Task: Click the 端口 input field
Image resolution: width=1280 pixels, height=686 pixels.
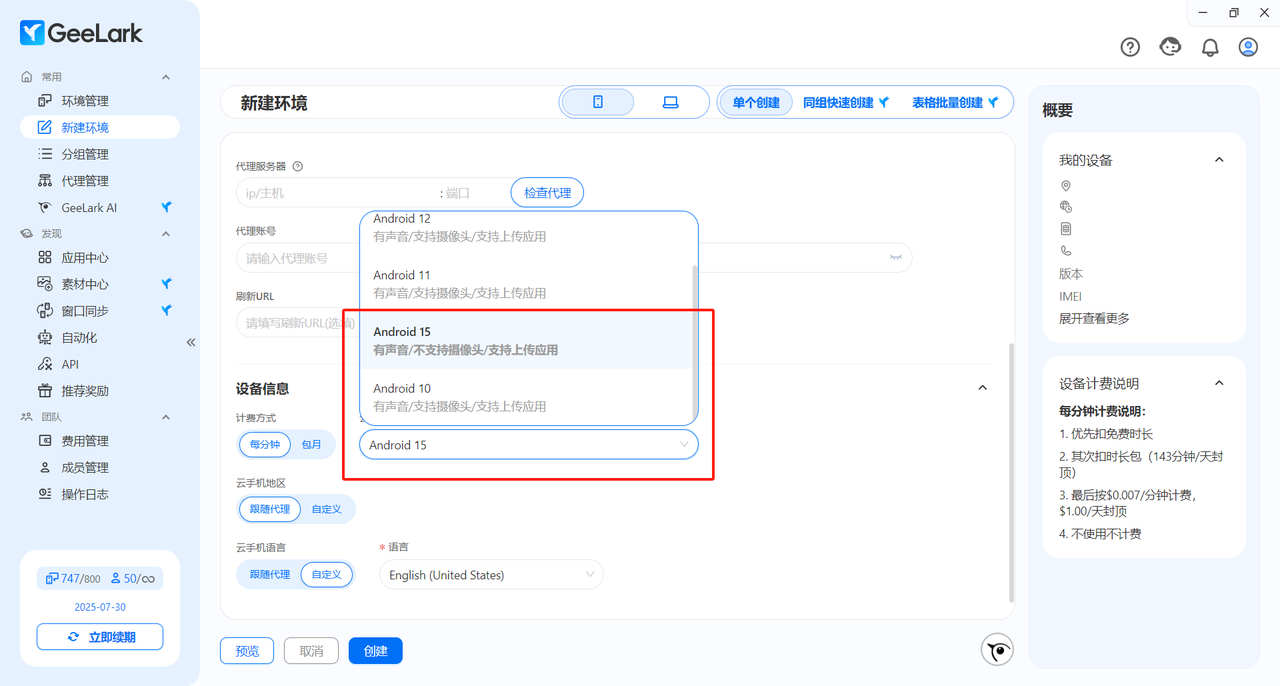Action: (473, 193)
